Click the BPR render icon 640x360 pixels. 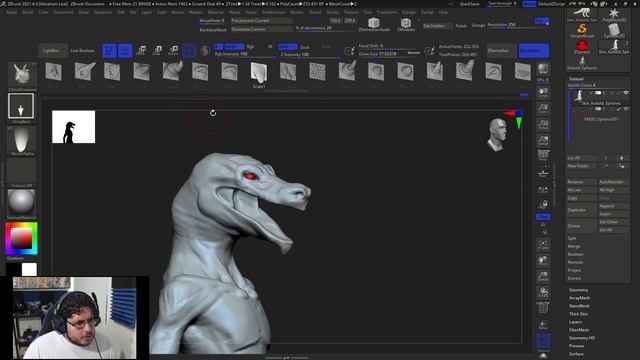pos(543,70)
